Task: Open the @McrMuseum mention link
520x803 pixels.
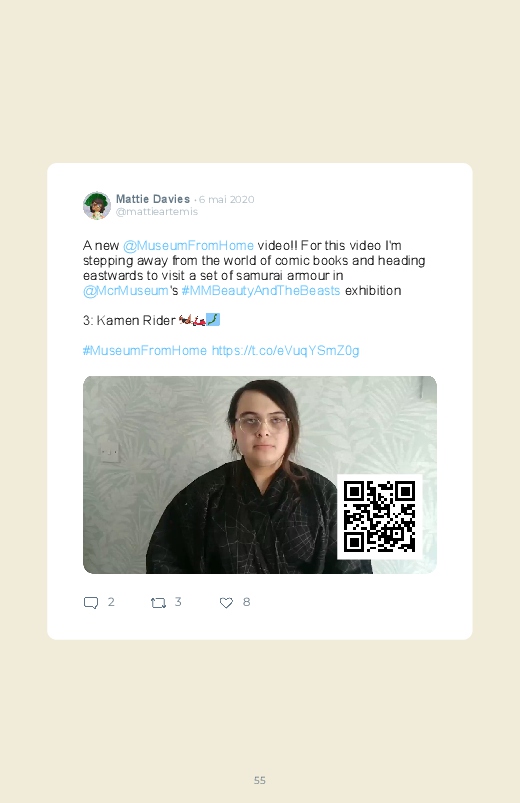Action: pyautogui.click(x=126, y=290)
